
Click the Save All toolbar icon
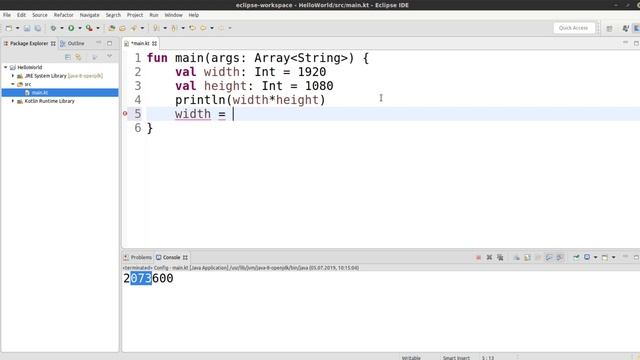point(38,28)
